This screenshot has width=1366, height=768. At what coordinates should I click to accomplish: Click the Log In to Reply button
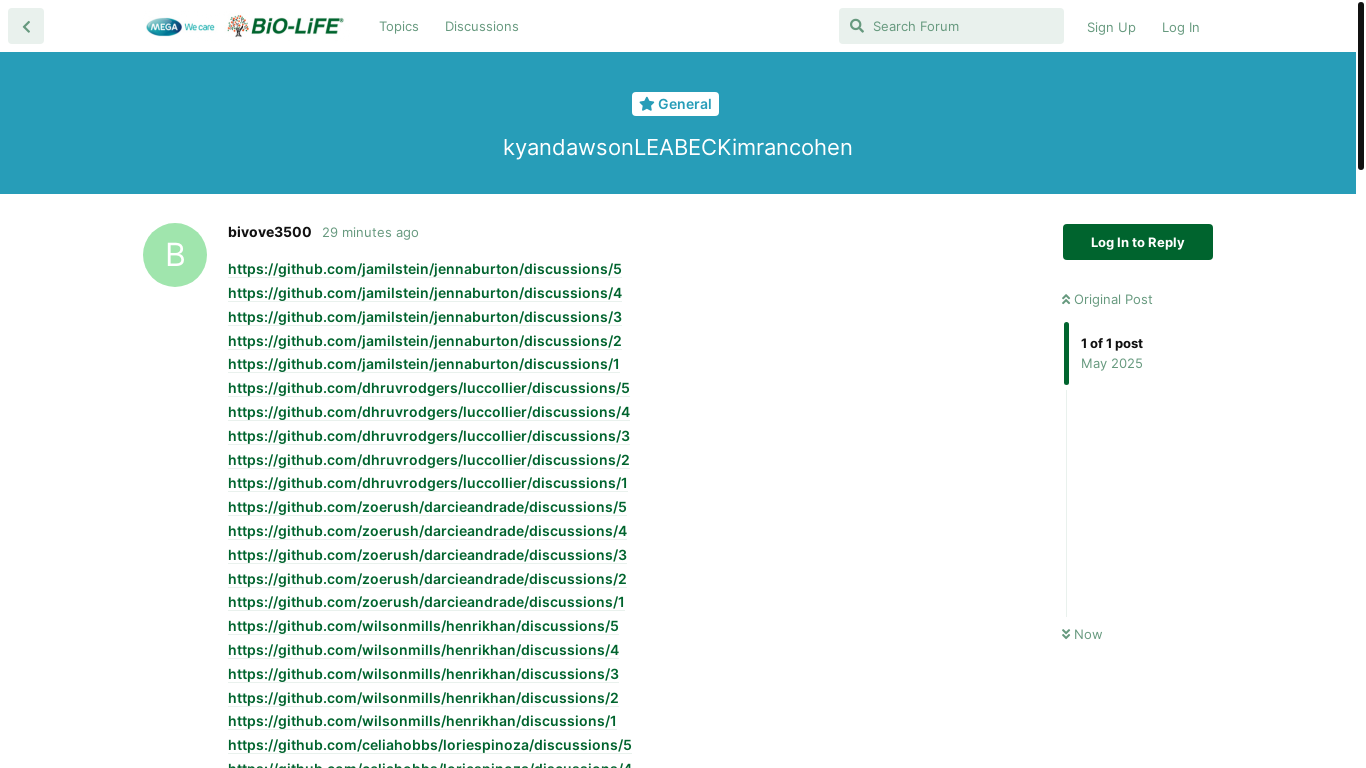pos(1138,242)
